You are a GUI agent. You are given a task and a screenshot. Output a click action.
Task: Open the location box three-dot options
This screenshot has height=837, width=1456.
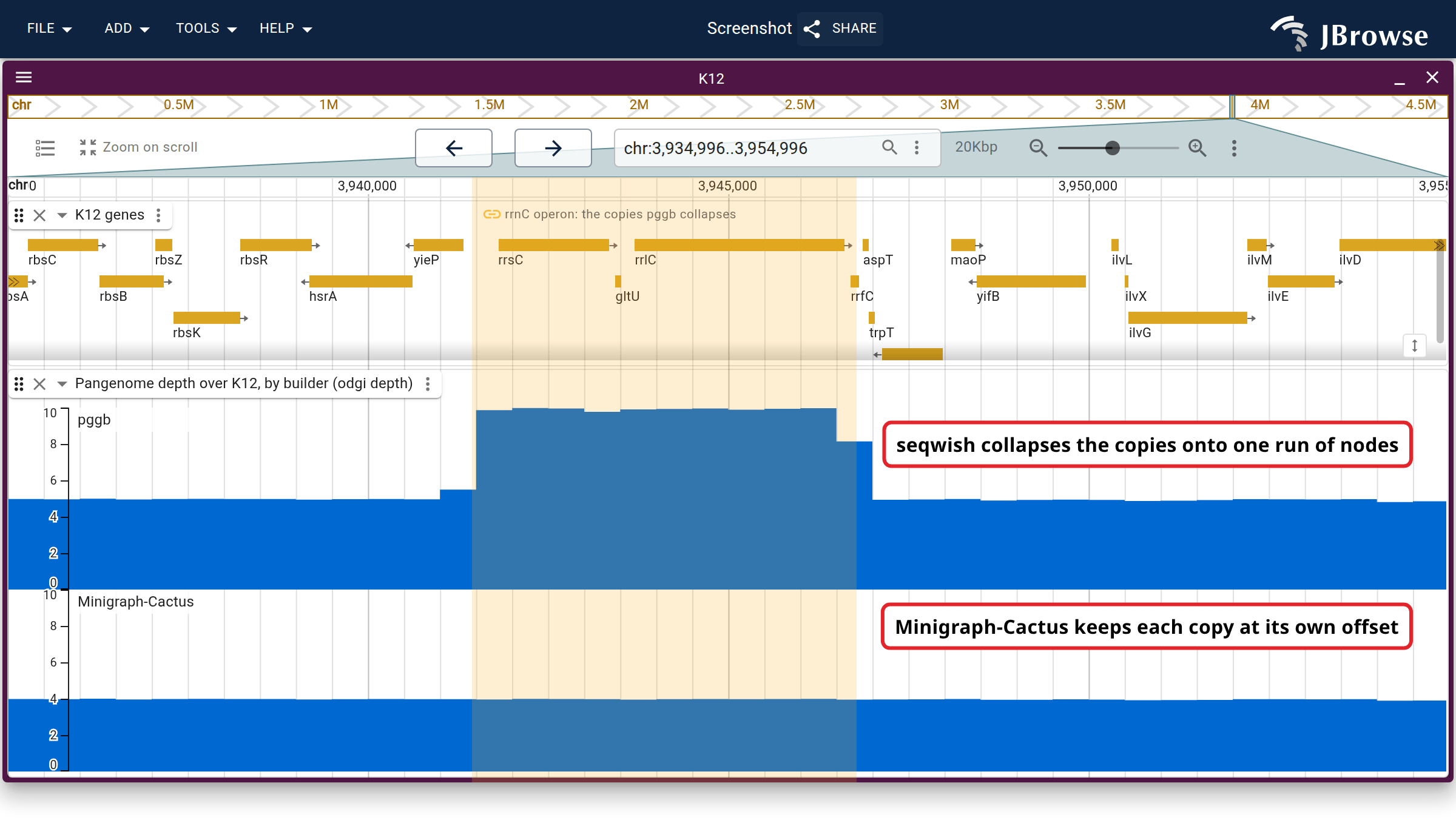click(917, 147)
